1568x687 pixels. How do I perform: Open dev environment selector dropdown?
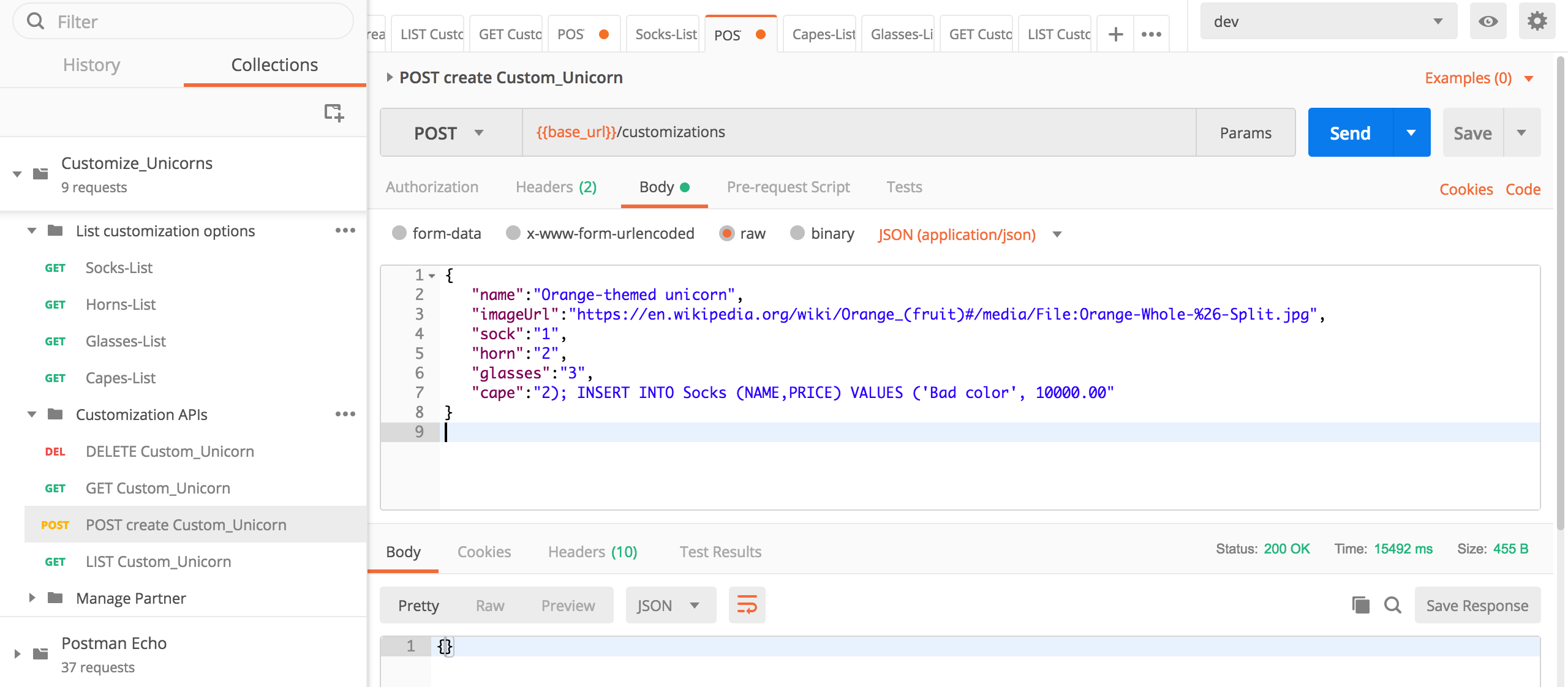[1328, 21]
